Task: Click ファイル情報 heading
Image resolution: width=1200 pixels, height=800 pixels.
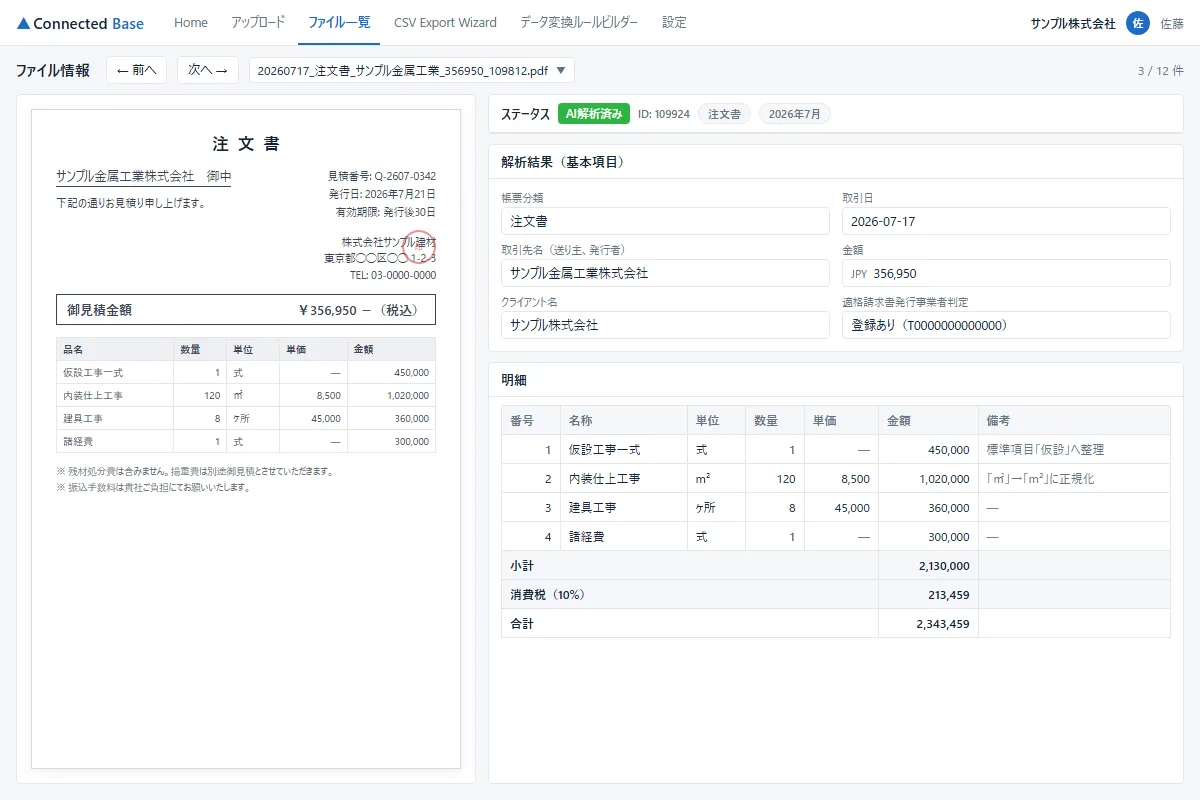Action: click(53, 71)
